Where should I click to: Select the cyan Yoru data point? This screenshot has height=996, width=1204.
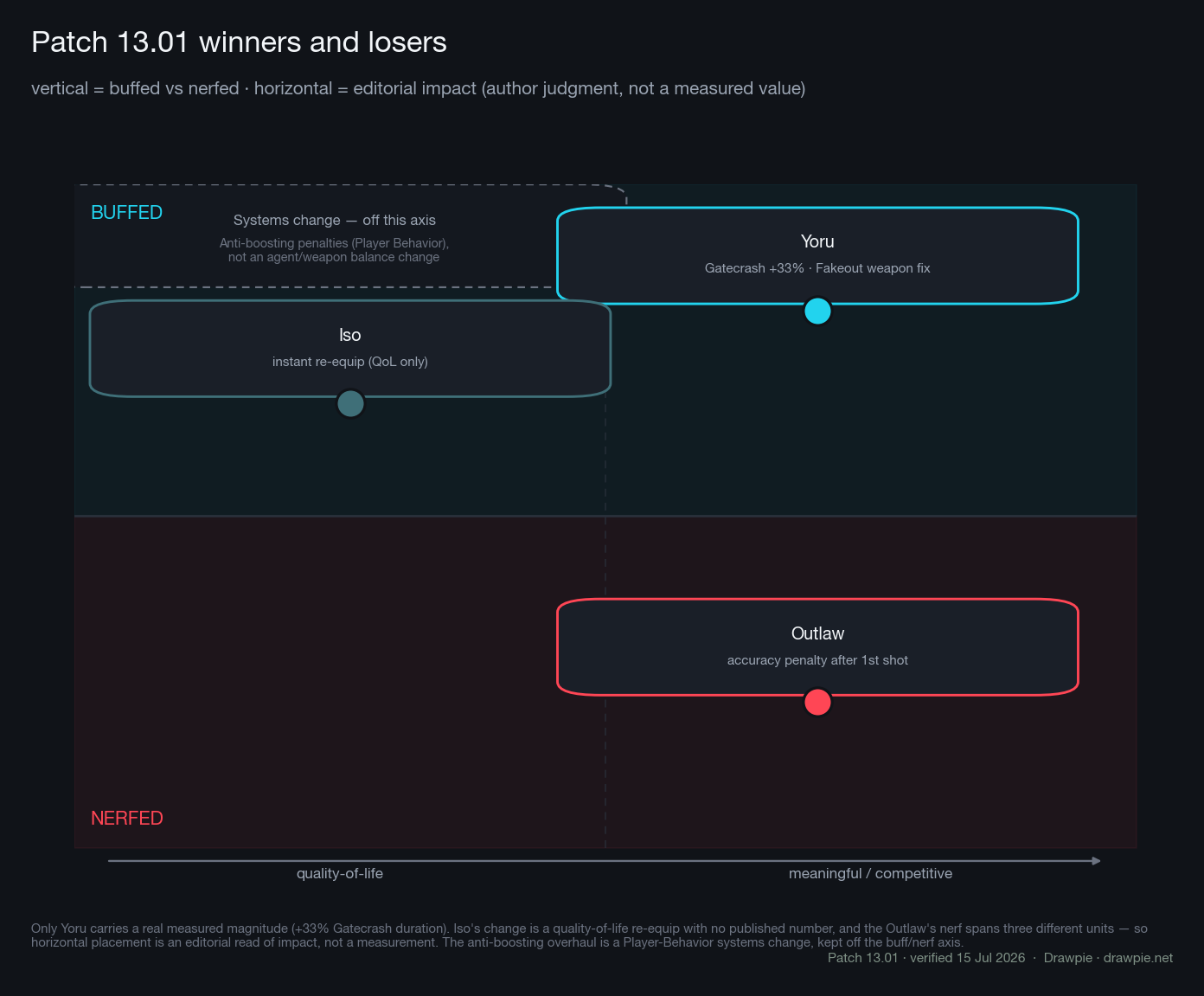pos(817,311)
